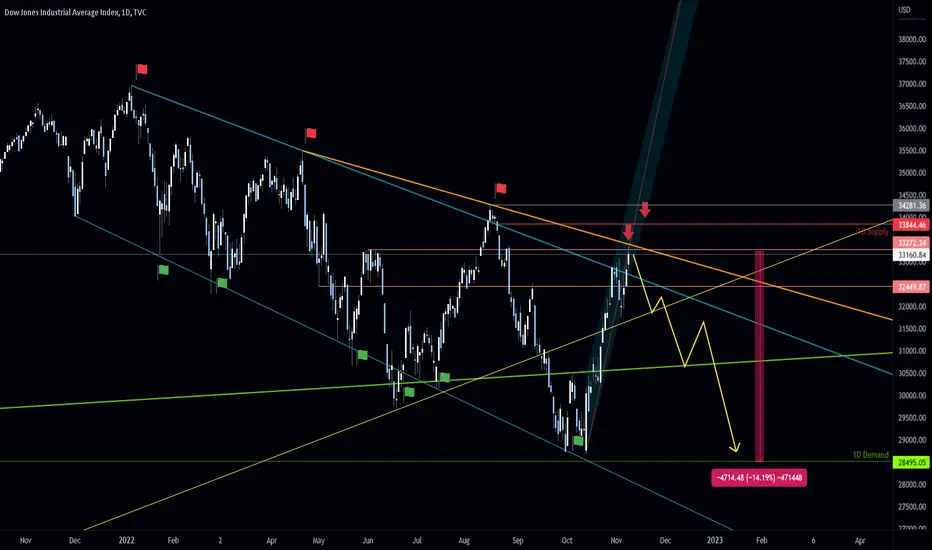Click the 37000.00 price axis label
Screen dimensions: 932x550
912,84
